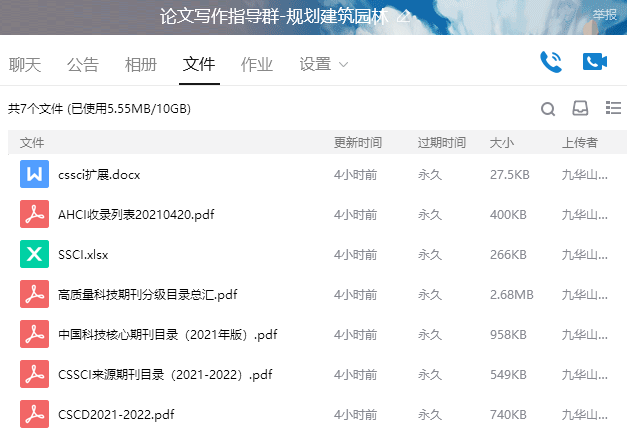
Task: Go to the 相册 tab
Action: (141, 65)
